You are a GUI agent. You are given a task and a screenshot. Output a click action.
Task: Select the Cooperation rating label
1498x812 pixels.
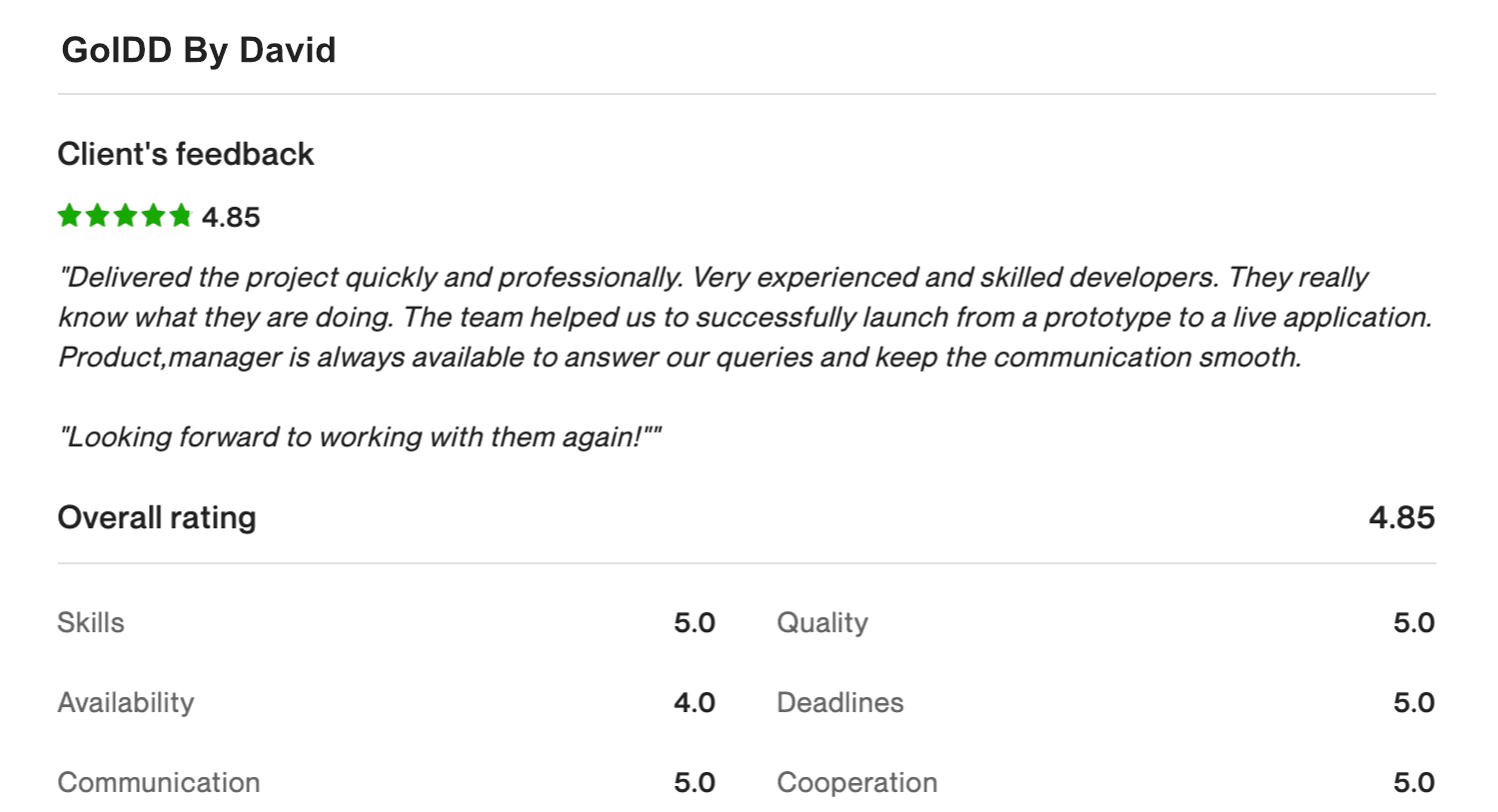[857, 783]
